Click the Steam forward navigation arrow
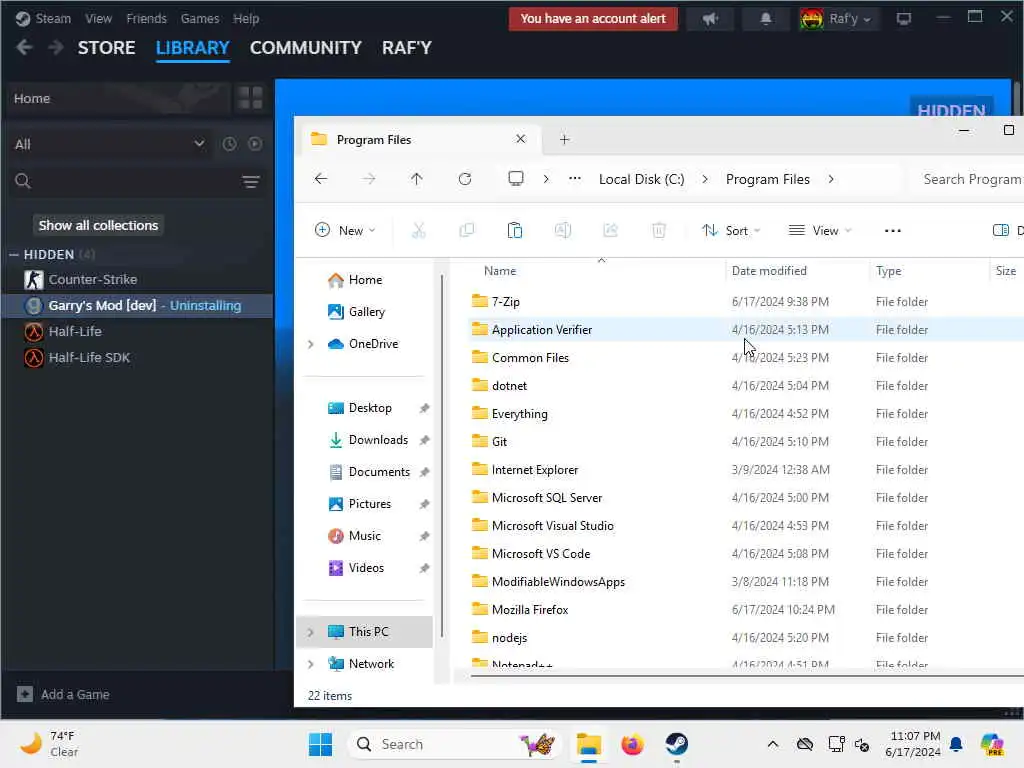 point(56,48)
